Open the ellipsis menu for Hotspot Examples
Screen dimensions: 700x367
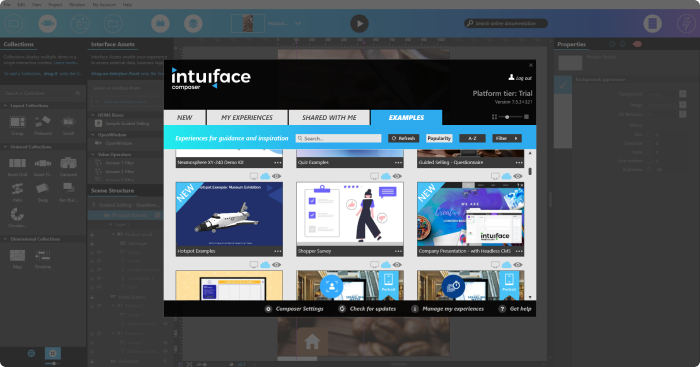[278, 251]
